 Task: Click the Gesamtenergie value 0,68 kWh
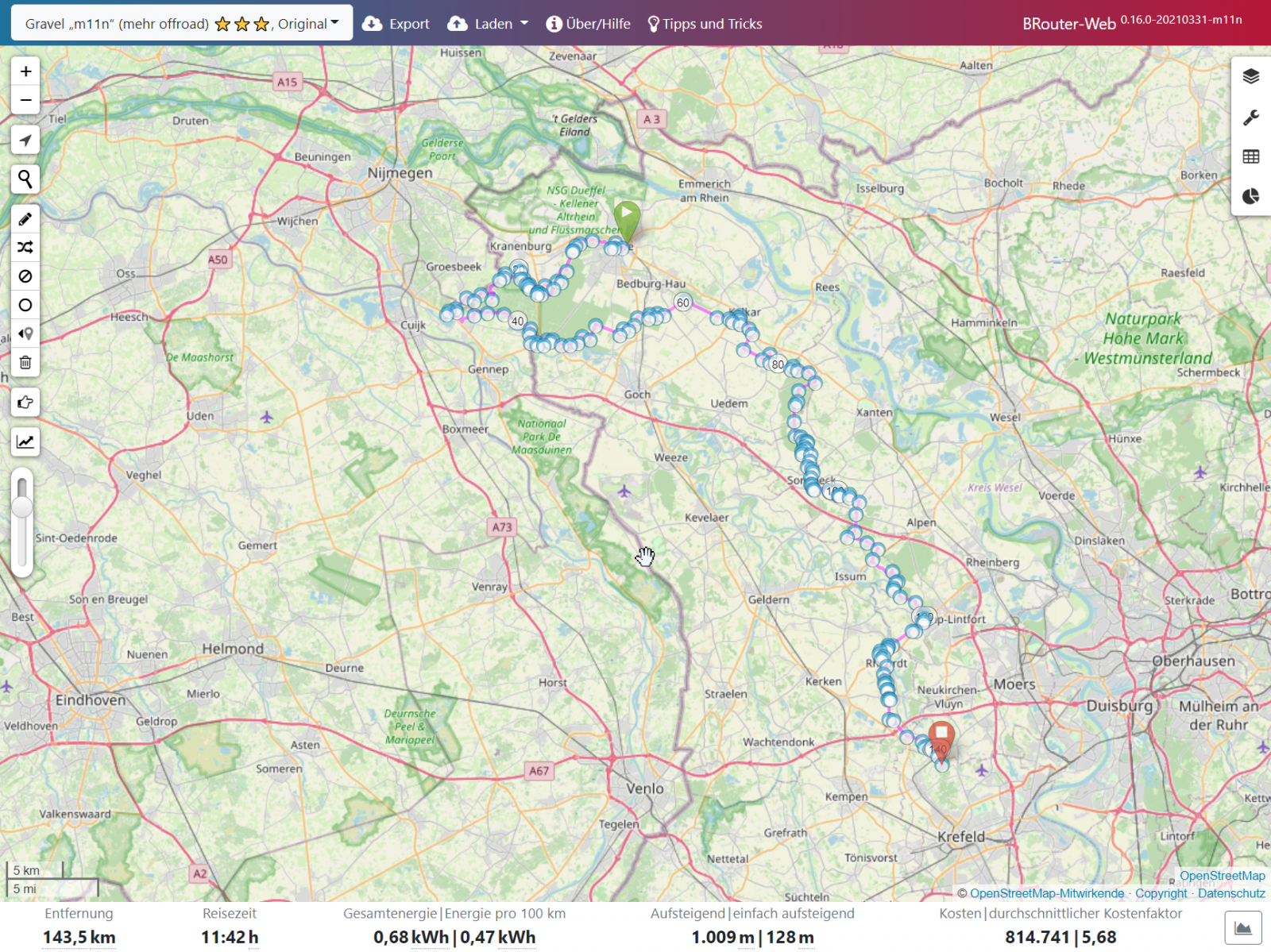(x=411, y=937)
